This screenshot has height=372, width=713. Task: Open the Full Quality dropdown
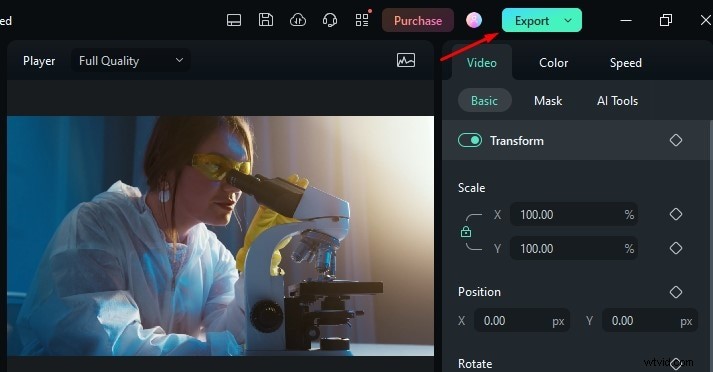[131, 60]
